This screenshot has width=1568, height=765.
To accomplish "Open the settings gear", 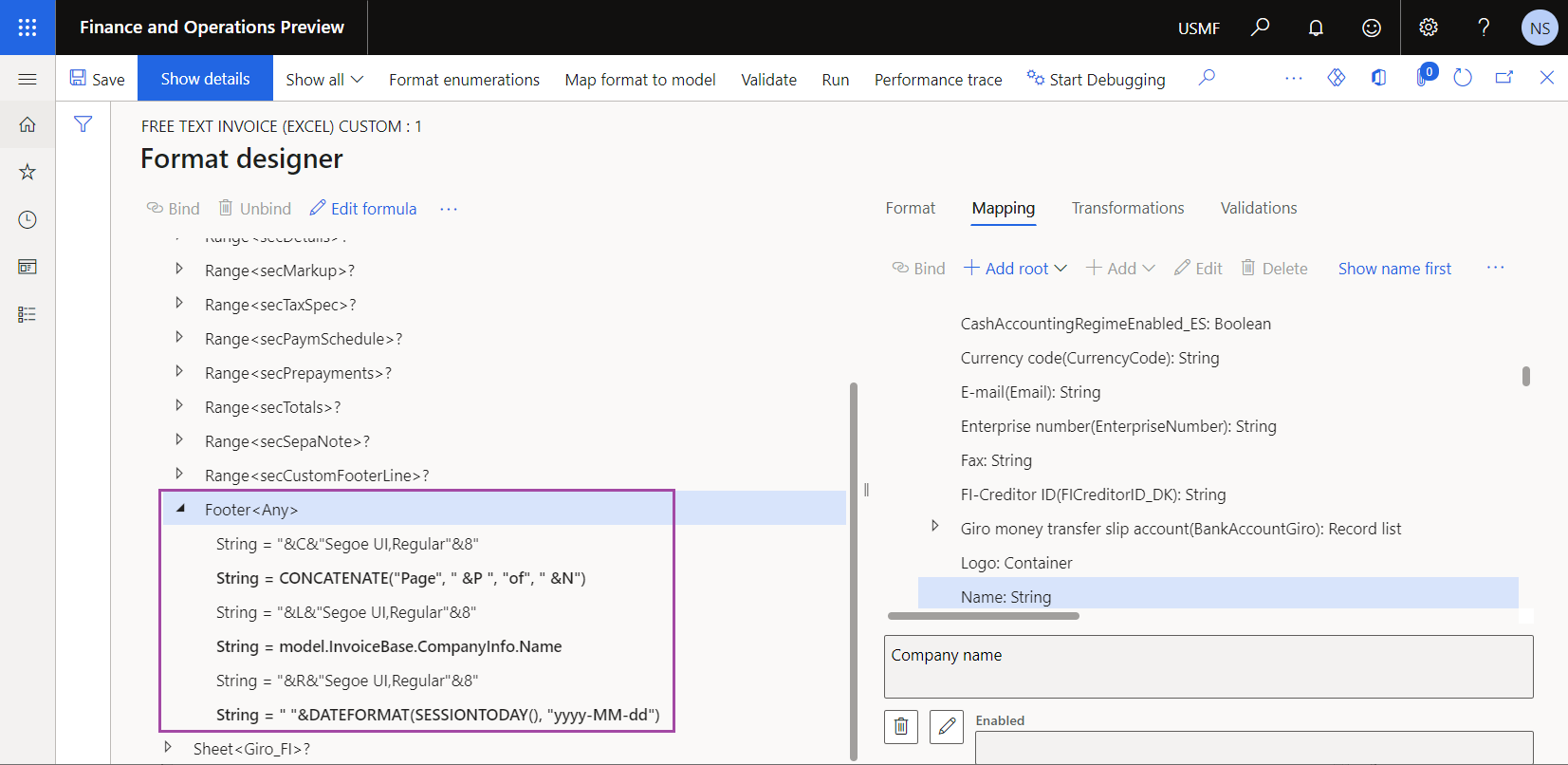I will [1429, 28].
